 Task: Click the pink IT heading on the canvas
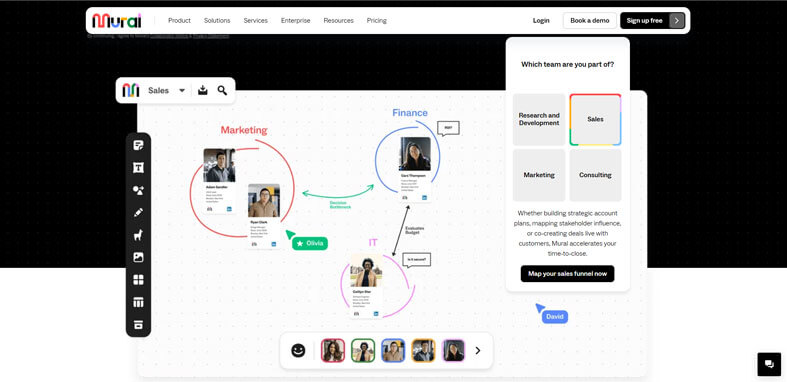(x=373, y=242)
